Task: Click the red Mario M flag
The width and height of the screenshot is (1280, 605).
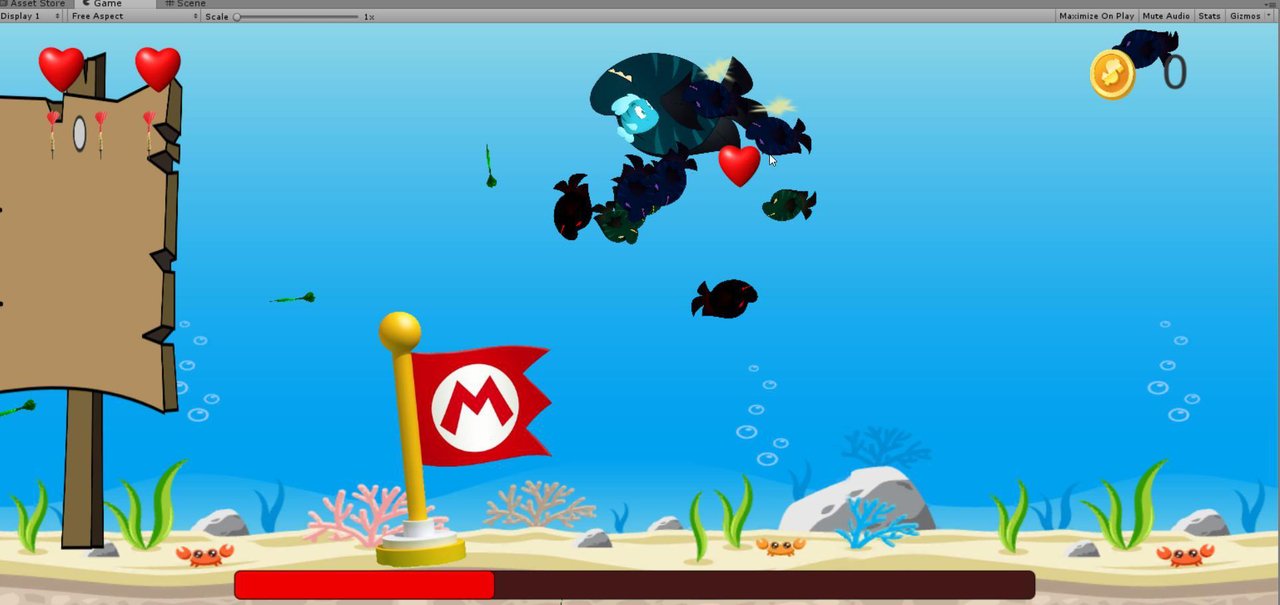Action: coord(480,406)
